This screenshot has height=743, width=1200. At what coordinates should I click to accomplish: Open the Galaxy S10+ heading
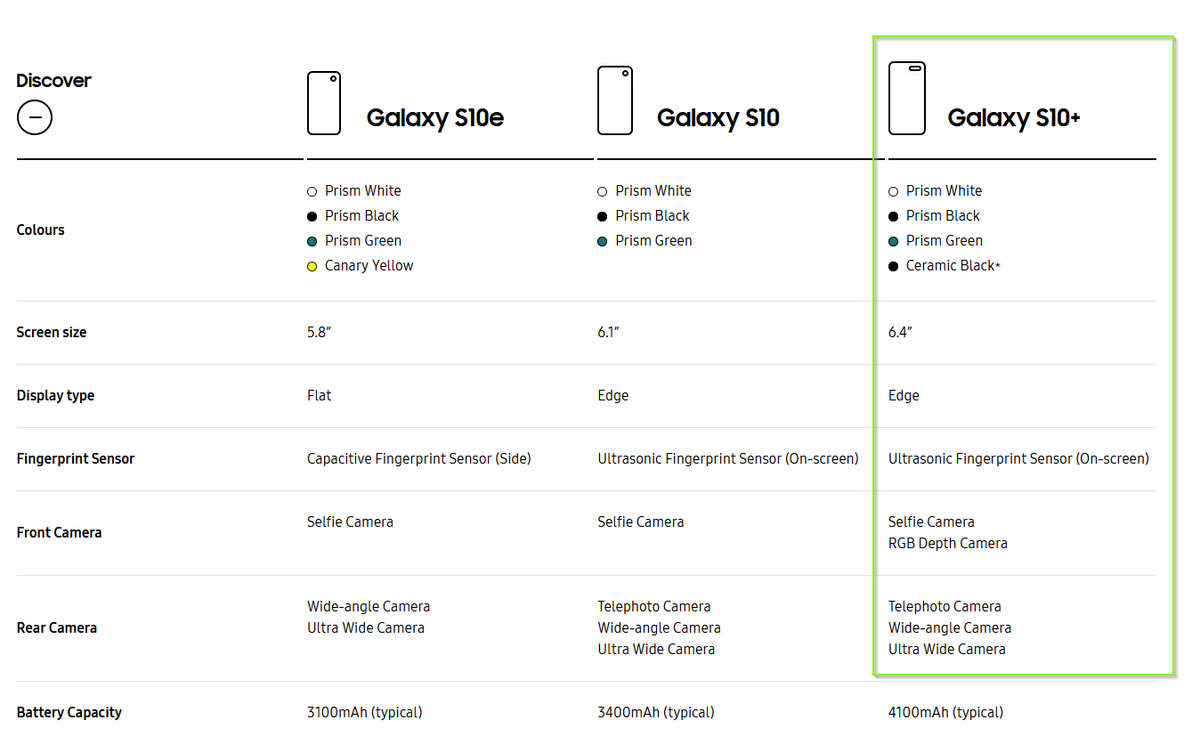tap(1013, 118)
